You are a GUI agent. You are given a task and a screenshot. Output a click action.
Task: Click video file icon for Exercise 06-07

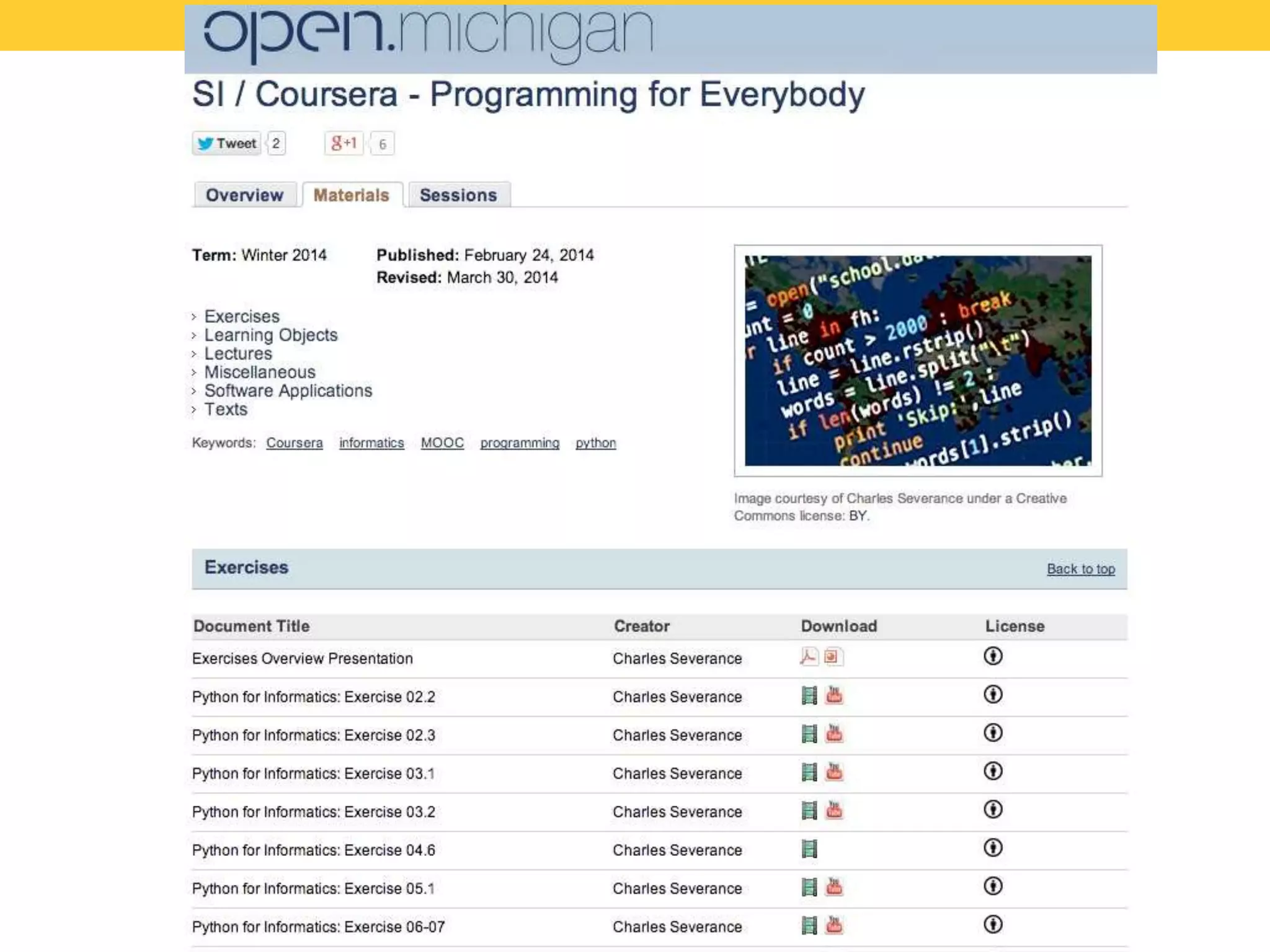pyautogui.click(x=809, y=925)
